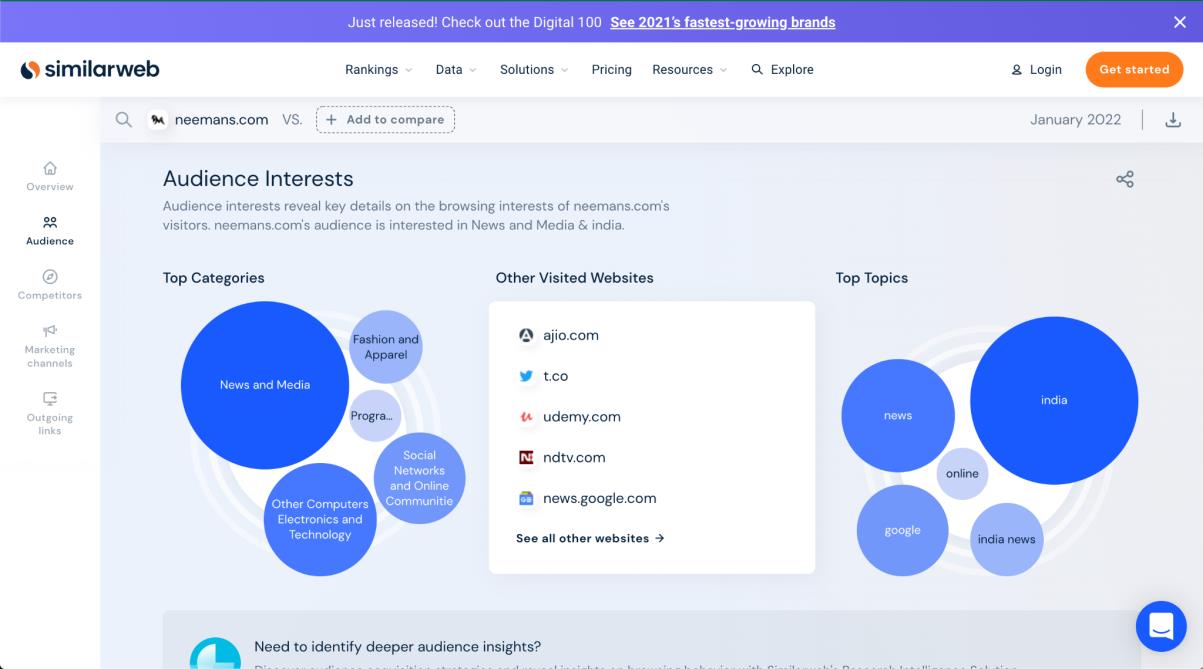Open ajio.com in visited websites list

[x=570, y=336]
